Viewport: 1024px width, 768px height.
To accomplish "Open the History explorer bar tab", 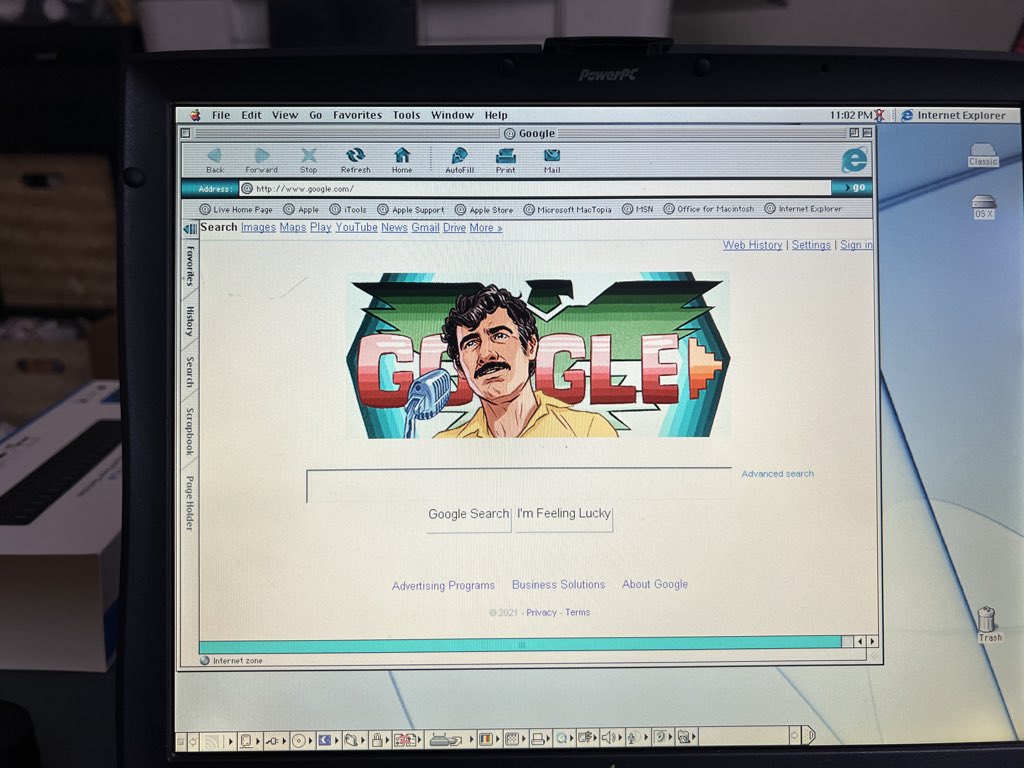I will click(x=190, y=321).
